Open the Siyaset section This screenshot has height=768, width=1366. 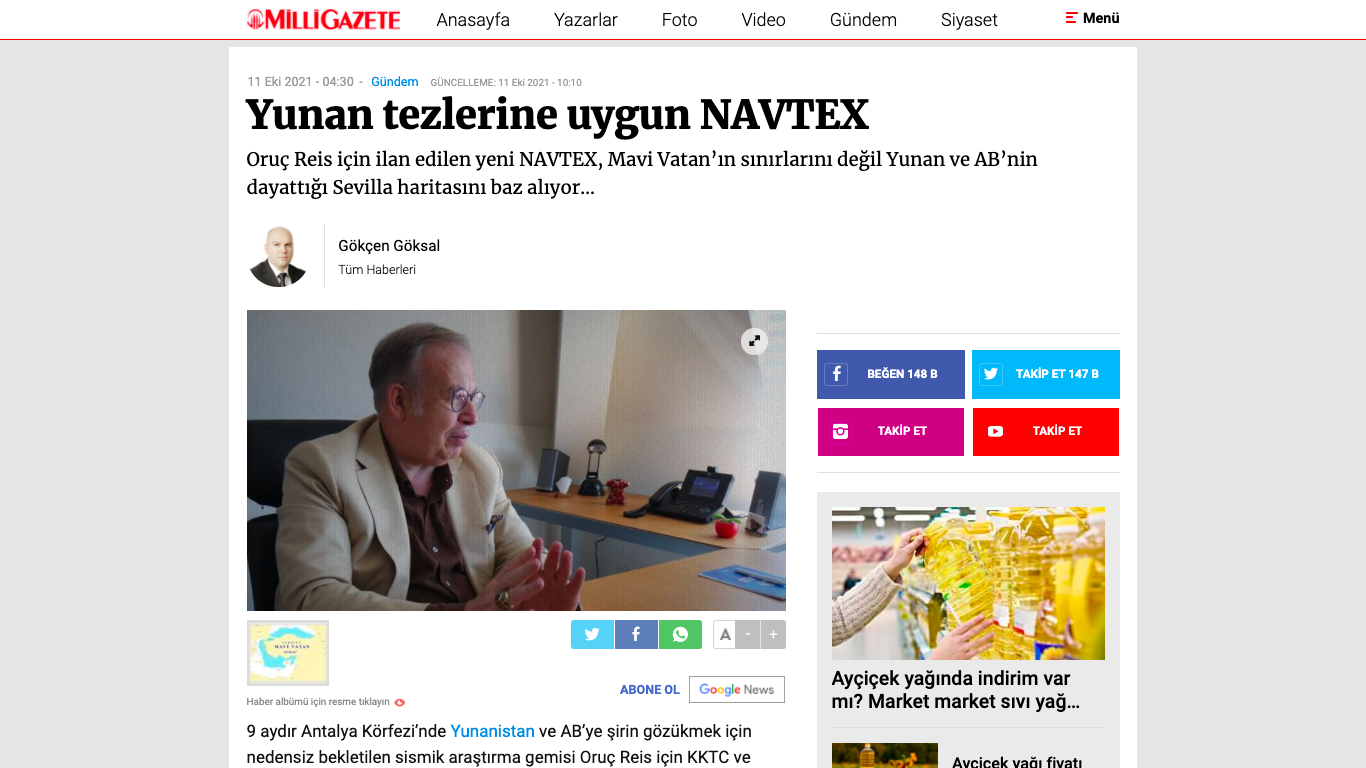click(x=969, y=20)
